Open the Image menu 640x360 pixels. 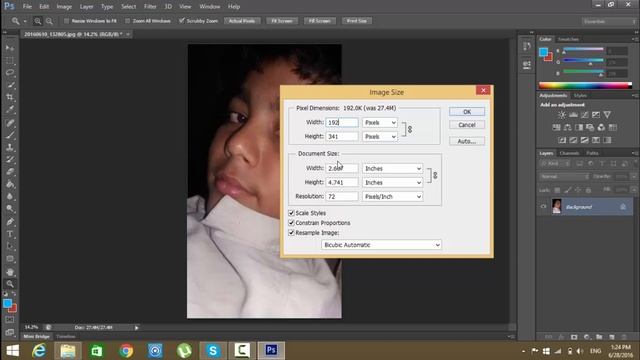(x=64, y=7)
